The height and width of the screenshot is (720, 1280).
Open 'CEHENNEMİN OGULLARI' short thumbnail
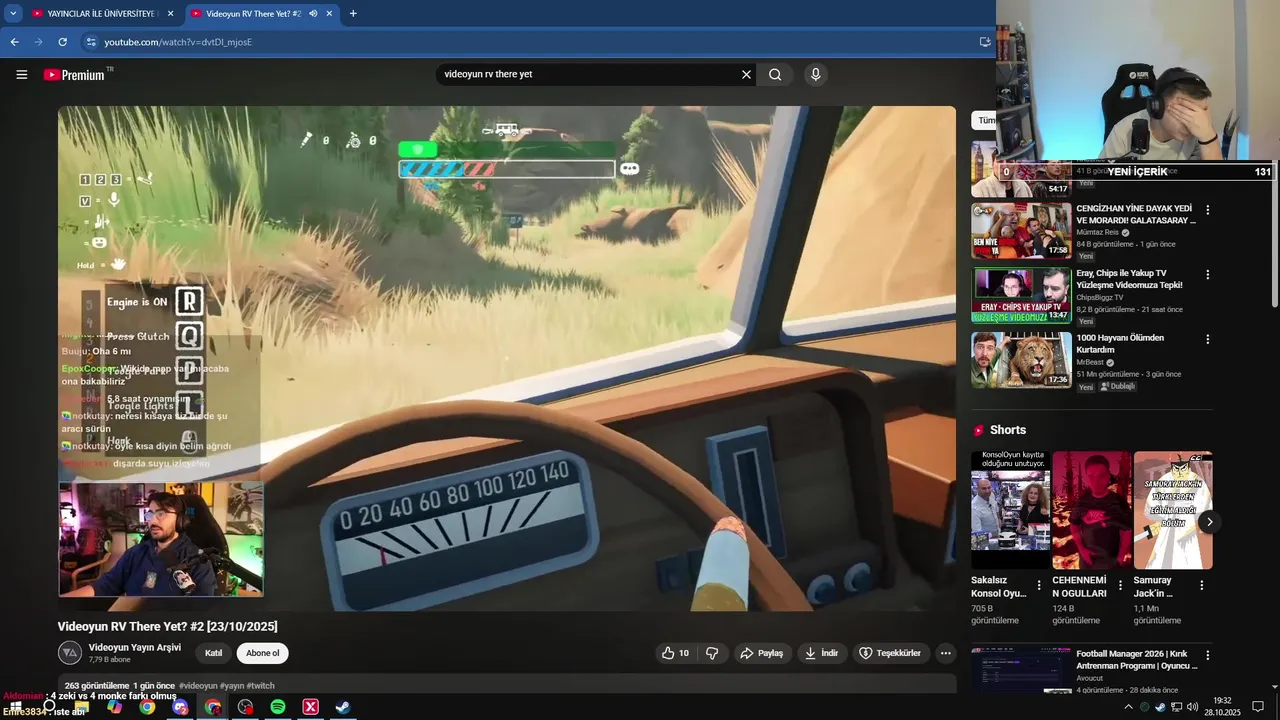[x=1092, y=510]
